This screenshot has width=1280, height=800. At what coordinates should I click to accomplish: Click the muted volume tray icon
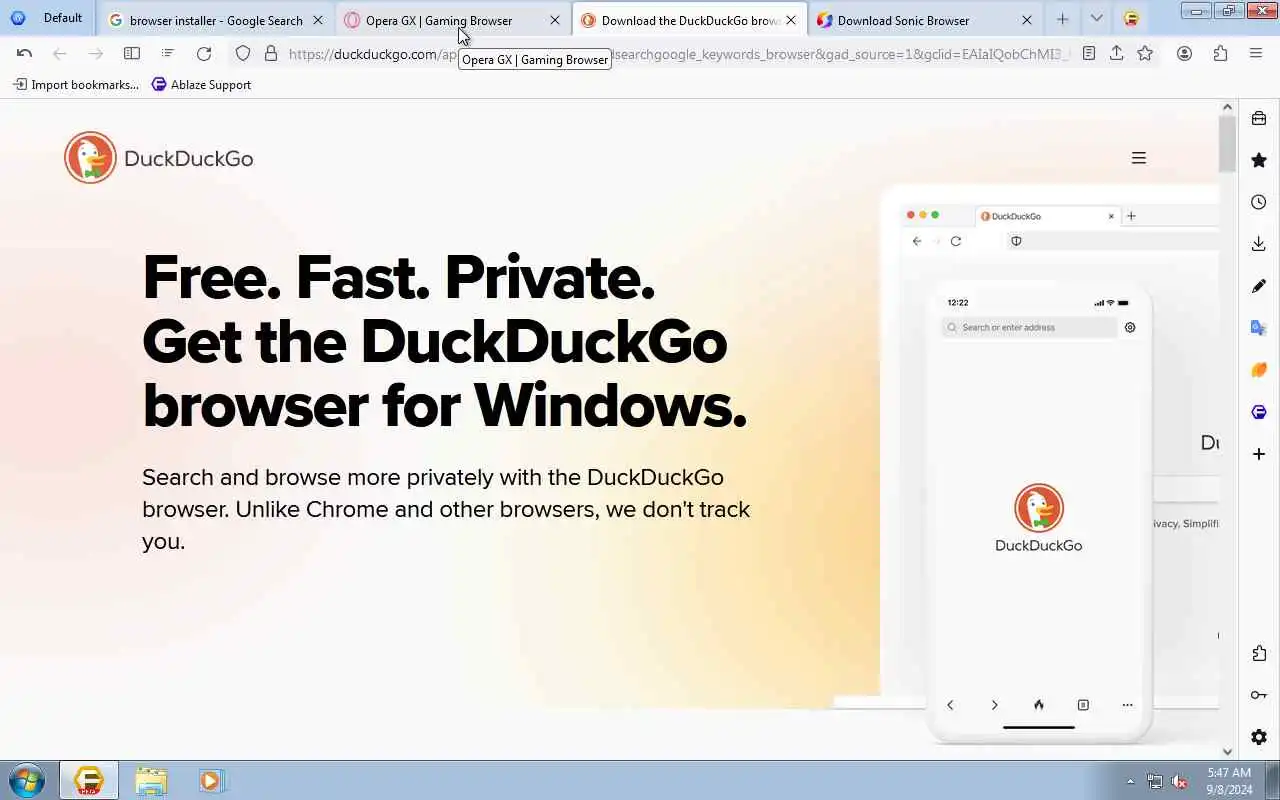point(1179,781)
